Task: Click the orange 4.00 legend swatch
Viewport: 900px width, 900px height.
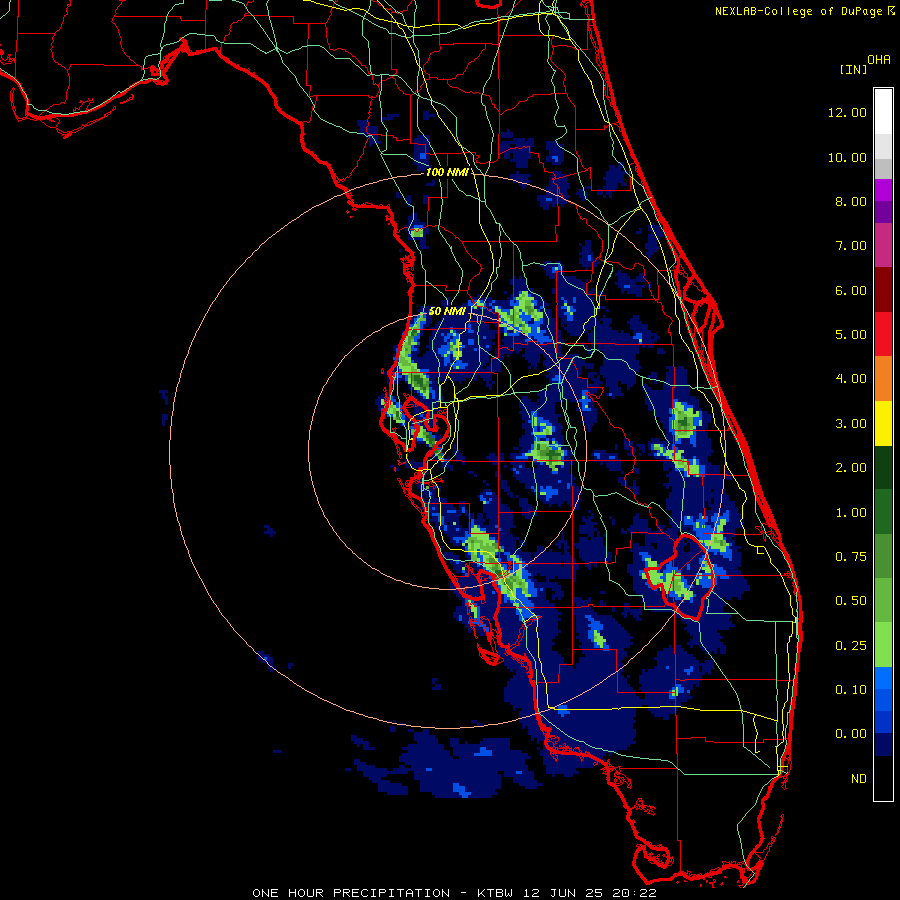Action: click(883, 379)
